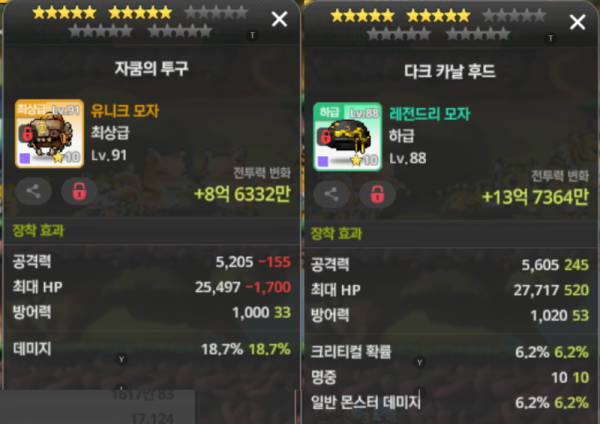
Task: Click the 레전드리 모자 grade label
Action: click(430, 114)
